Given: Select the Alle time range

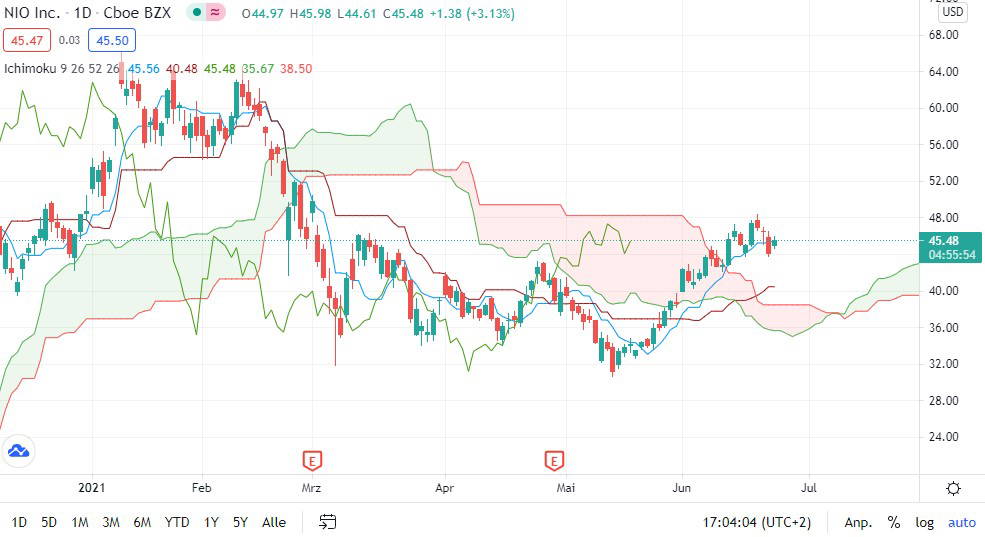Looking at the screenshot, I should 274,522.
